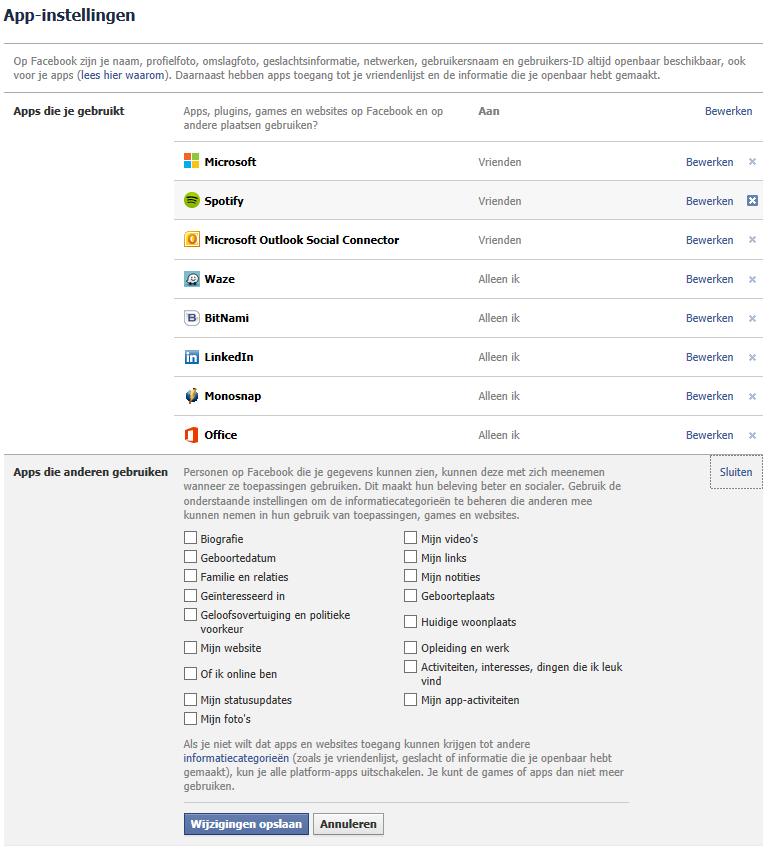
Task: Check the Biografie checkbox
Action: [190, 538]
